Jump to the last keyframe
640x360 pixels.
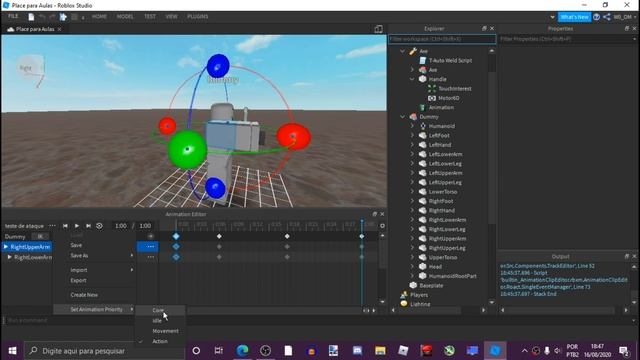tap(88, 226)
